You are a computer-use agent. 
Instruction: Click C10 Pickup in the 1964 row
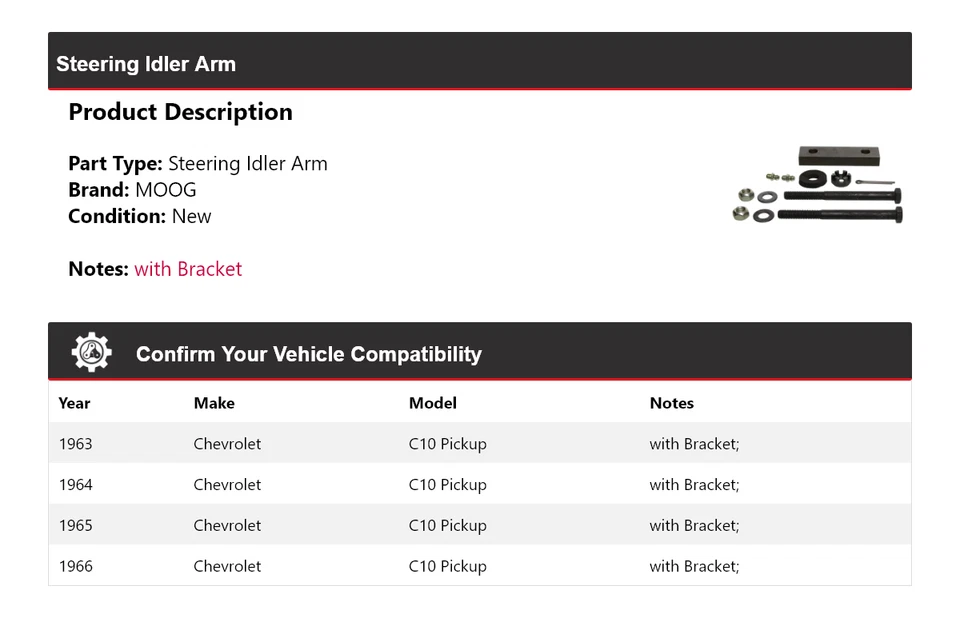(x=448, y=484)
